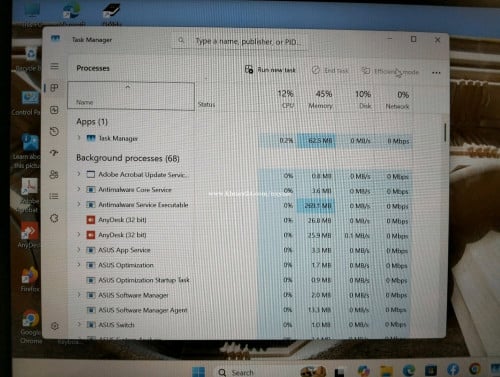Image resolution: width=500 pixels, height=377 pixels.
Task: Click the AnyDesk icon in the expandable AnyDesk row
Action: point(91,235)
